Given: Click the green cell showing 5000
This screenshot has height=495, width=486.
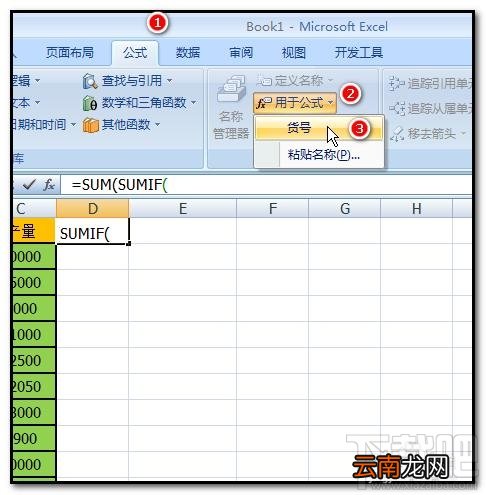Looking at the screenshot, I should (x=34, y=283).
